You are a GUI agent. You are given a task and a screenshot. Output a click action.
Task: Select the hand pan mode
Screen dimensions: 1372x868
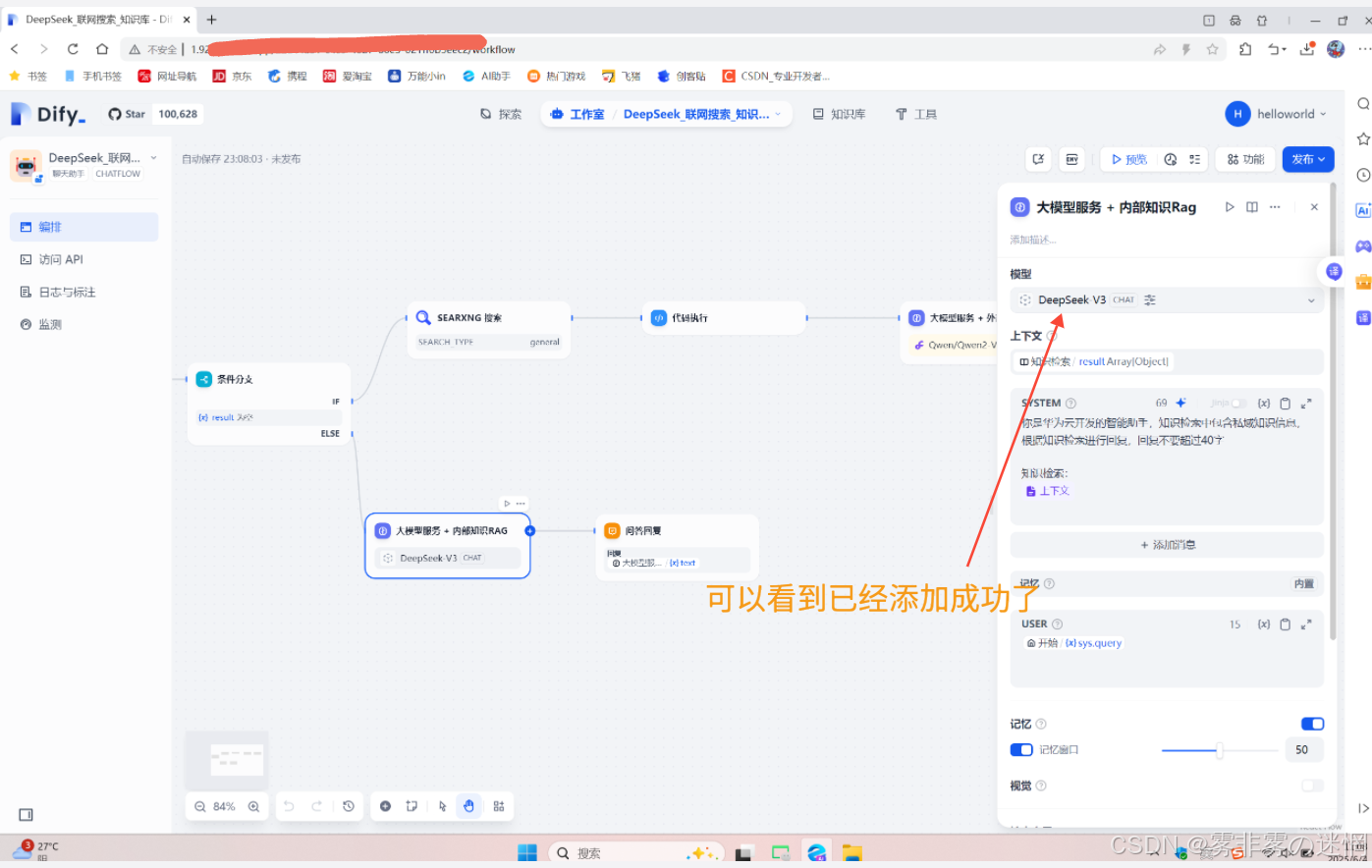click(x=469, y=806)
